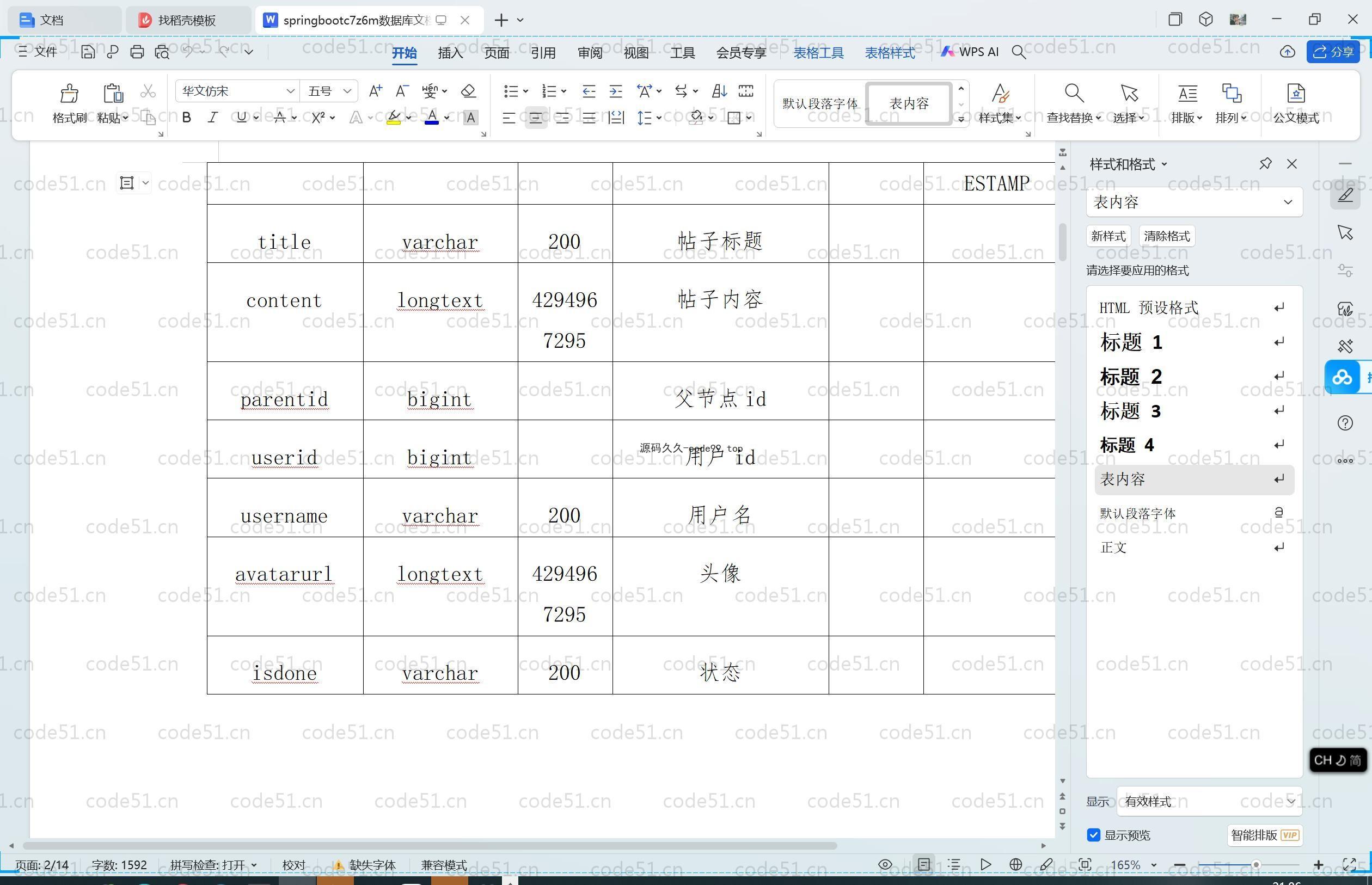The width and height of the screenshot is (1372, 885).
Task: Increase font size with A+ icon
Action: click(375, 91)
